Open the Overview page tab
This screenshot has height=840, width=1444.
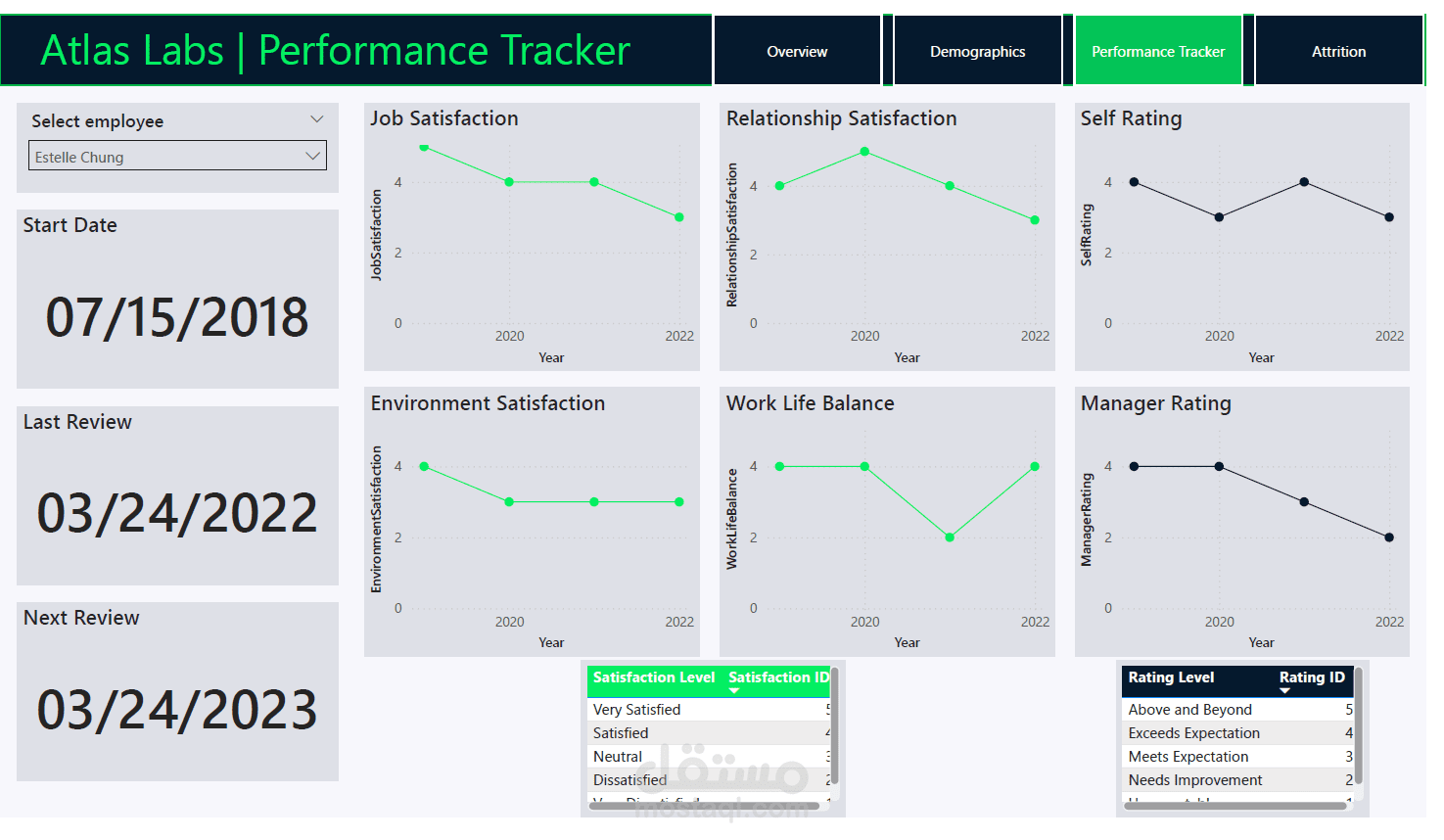tap(797, 51)
